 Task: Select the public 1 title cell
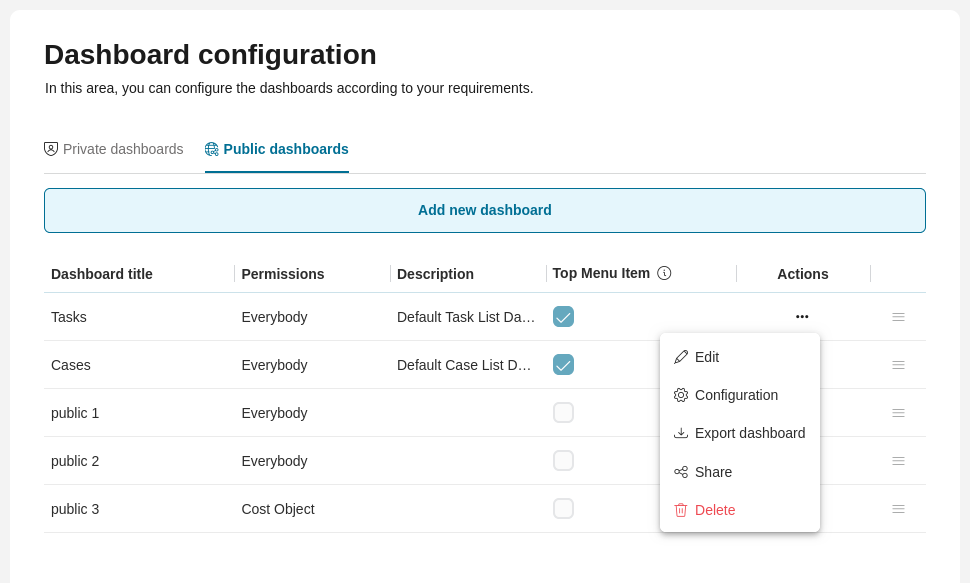pos(75,413)
